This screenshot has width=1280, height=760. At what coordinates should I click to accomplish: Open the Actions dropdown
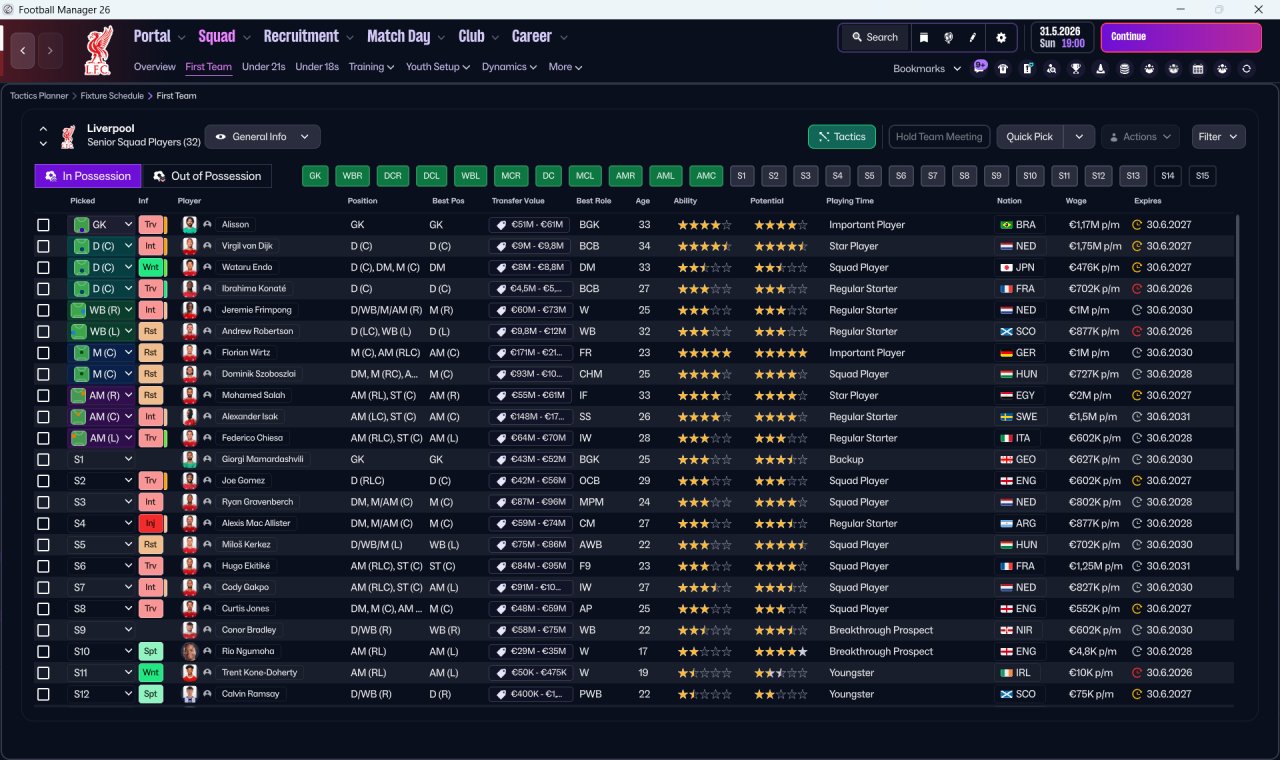(1140, 137)
